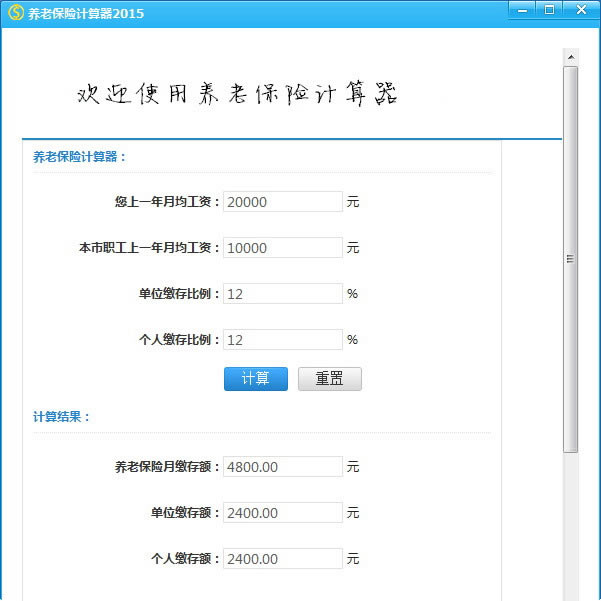This screenshot has width=601, height=601.
Task: Click the 本市职工上一年月均工资 label
Action: 149,248
